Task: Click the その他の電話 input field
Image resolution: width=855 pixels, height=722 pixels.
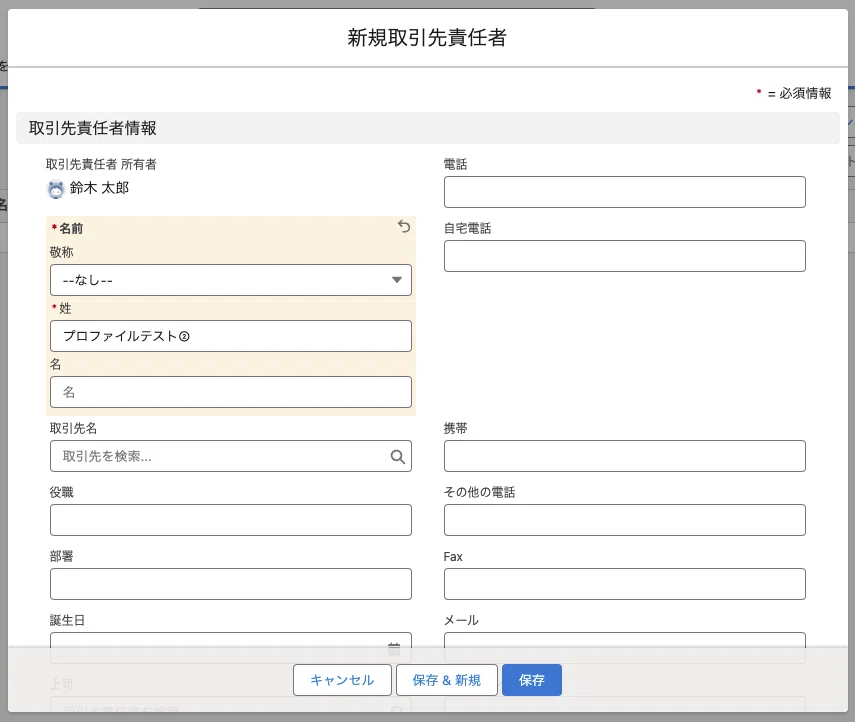Action: click(624, 520)
